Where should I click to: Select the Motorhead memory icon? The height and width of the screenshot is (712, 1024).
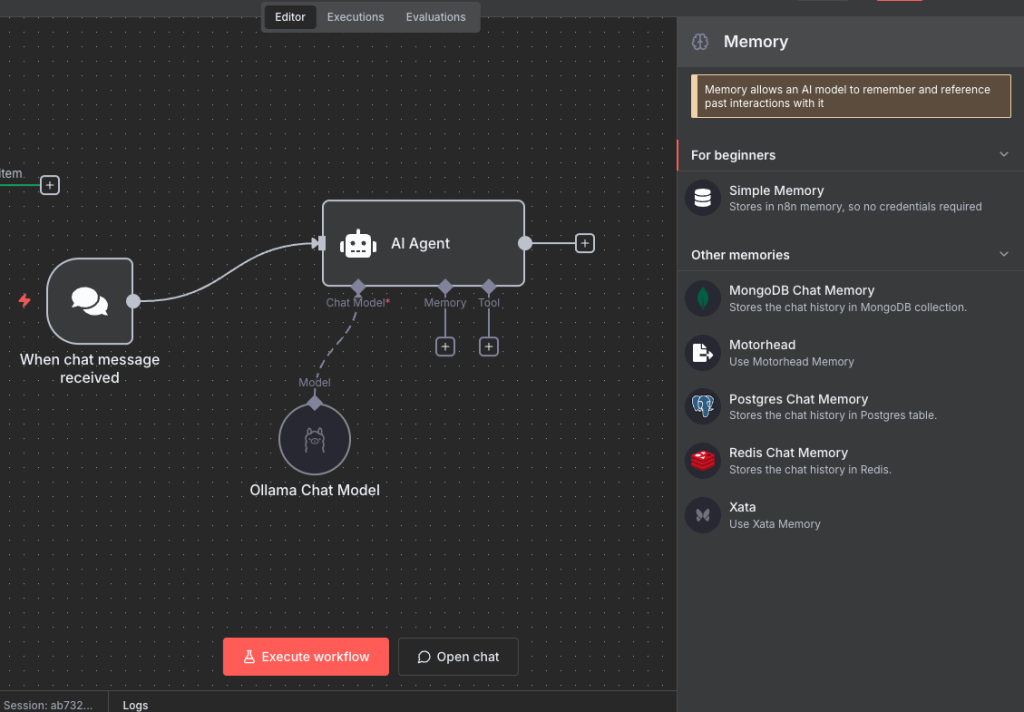(703, 352)
